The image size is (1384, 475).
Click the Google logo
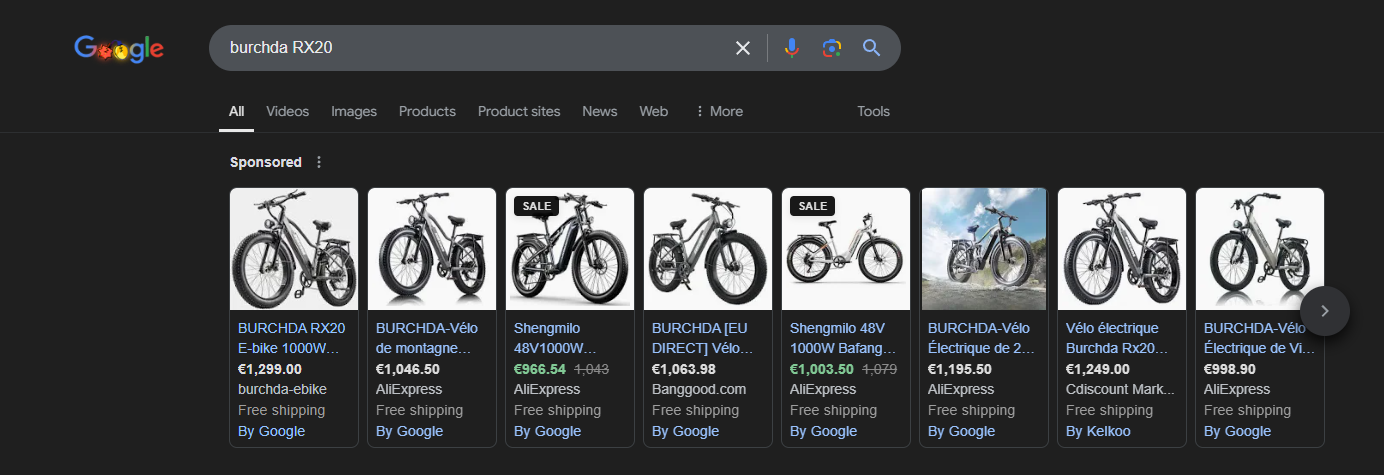click(119, 48)
